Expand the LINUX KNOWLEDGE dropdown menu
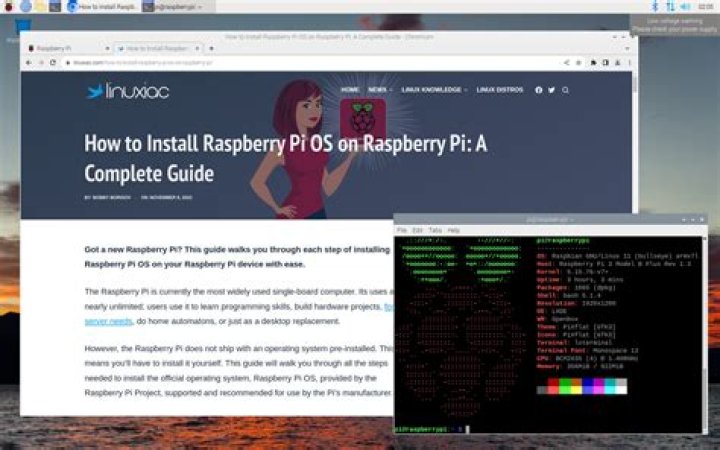This screenshot has width=720, height=450. tap(434, 90)
